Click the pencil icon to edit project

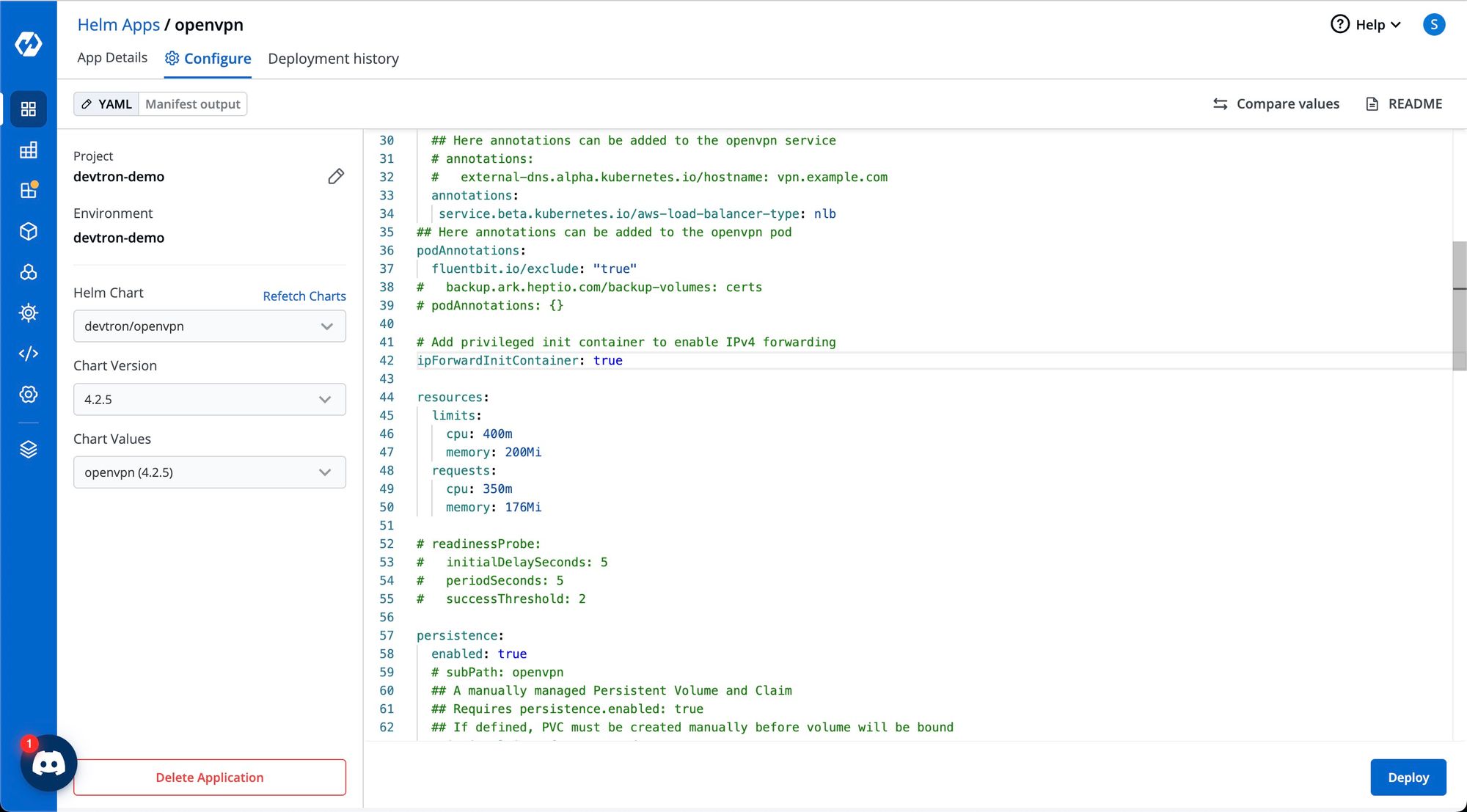pos(336,176)
